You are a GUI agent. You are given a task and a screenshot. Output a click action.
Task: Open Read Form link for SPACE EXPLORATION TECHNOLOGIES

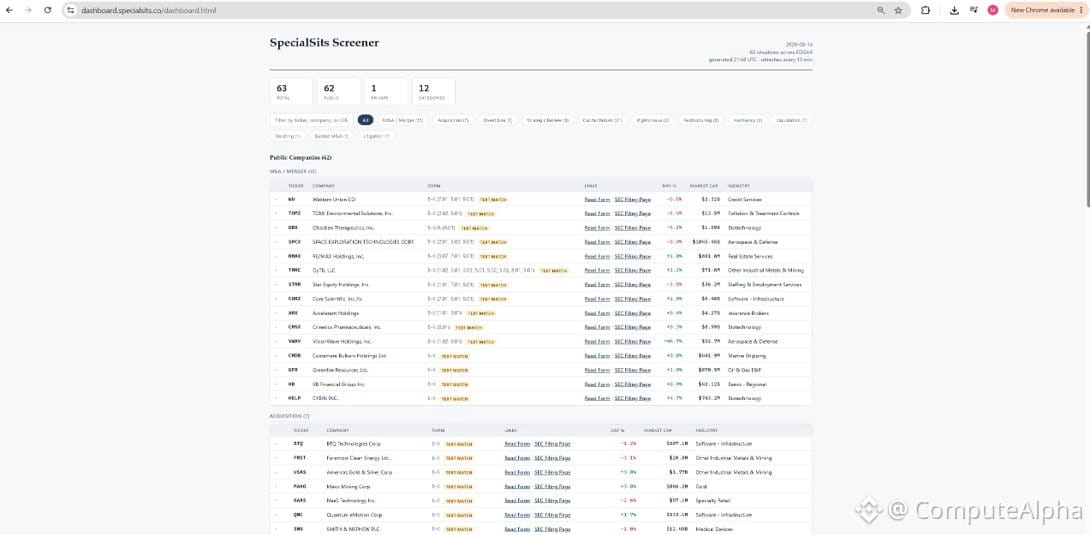597,242
